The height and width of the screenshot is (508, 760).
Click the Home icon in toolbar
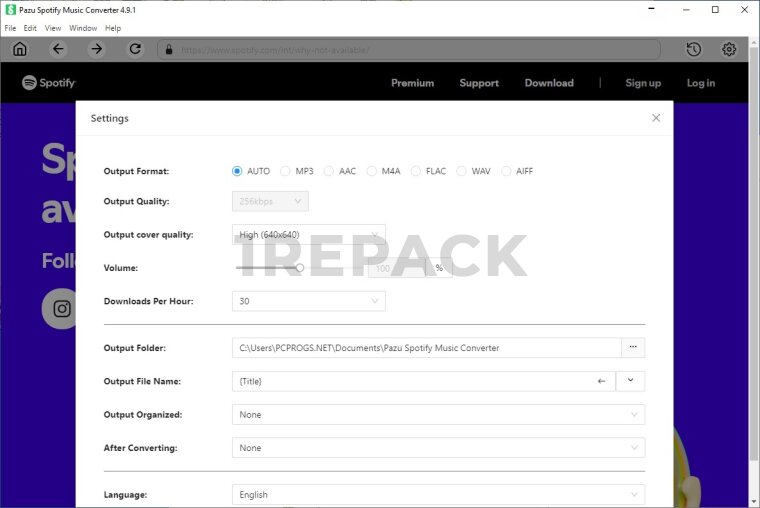point(20,49)
